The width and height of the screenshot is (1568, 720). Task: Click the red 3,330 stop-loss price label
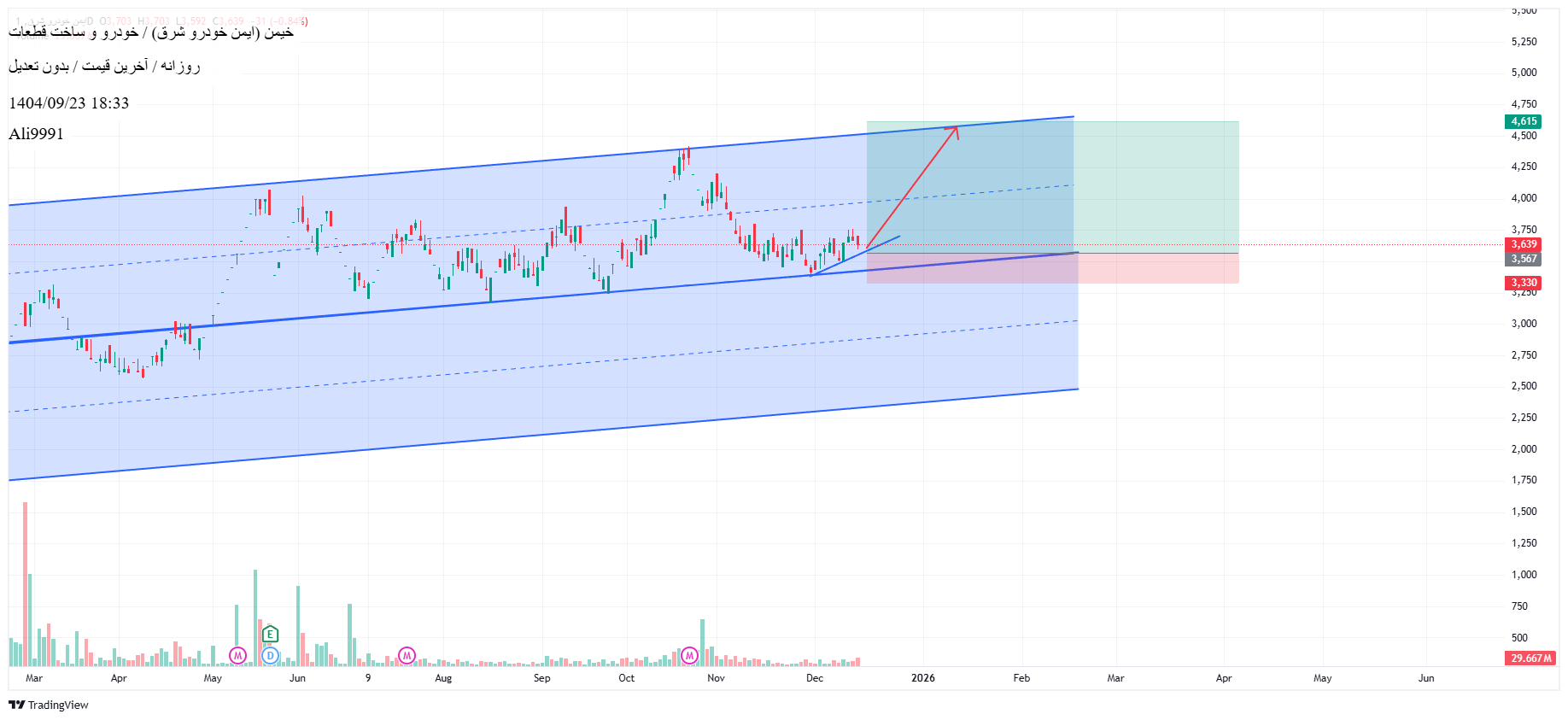[1524, 283]
